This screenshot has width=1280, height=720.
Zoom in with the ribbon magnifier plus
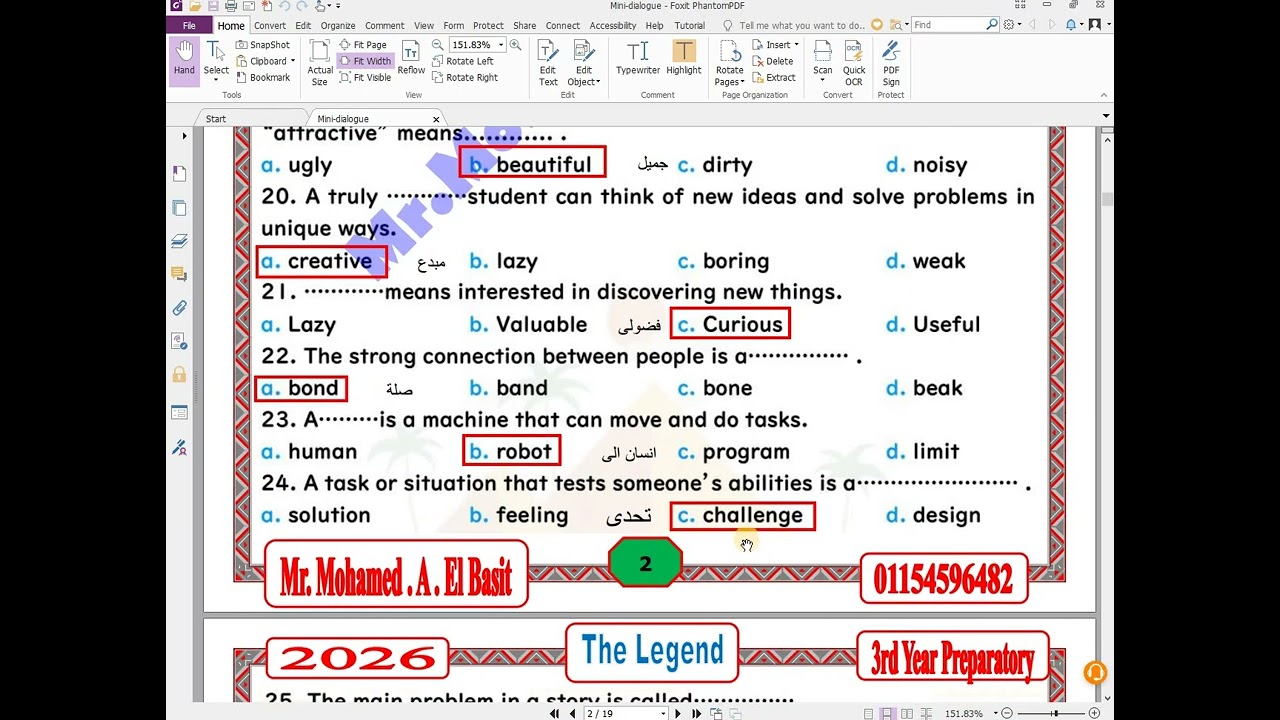(515, 45)
